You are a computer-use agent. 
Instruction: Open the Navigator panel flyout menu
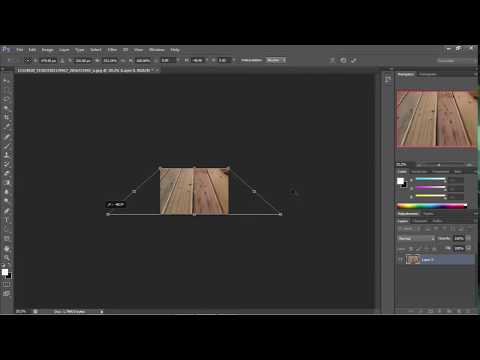pos(475,74)
